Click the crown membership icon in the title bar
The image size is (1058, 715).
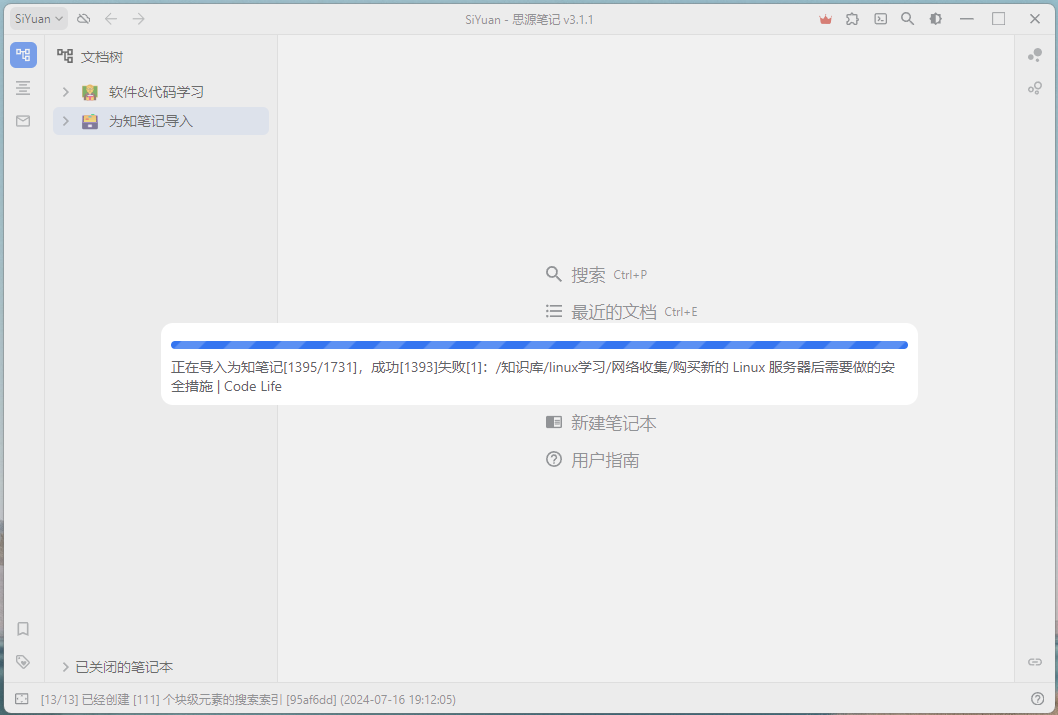(x=825, y=18)
